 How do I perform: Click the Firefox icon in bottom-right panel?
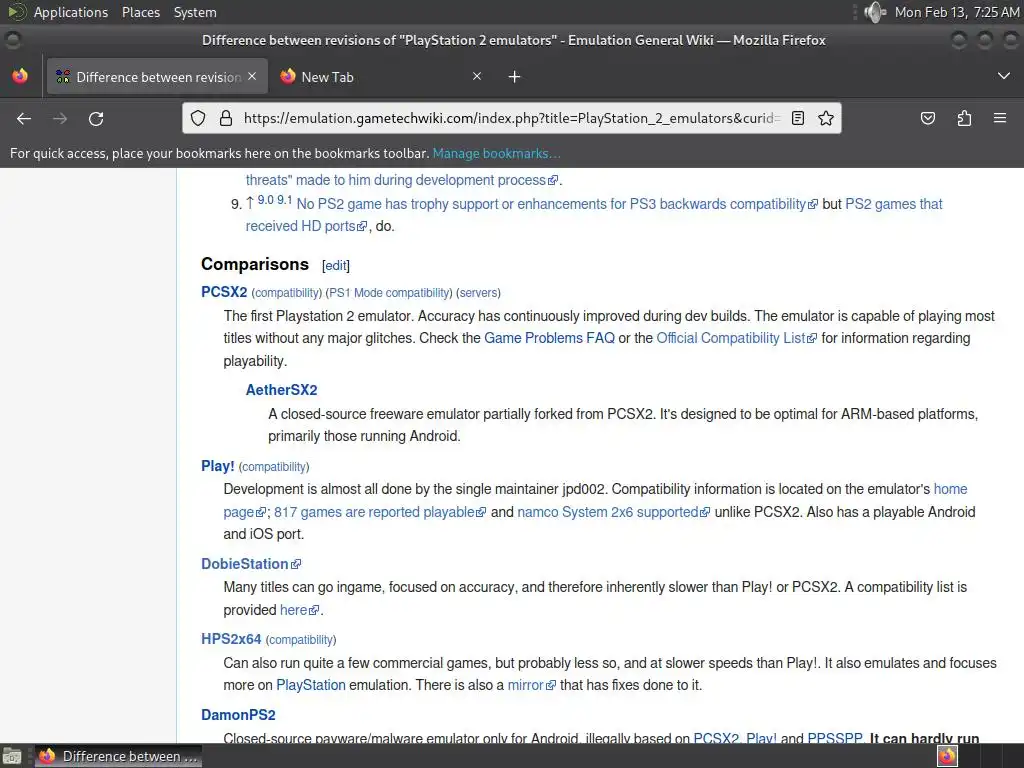point(947,756)
